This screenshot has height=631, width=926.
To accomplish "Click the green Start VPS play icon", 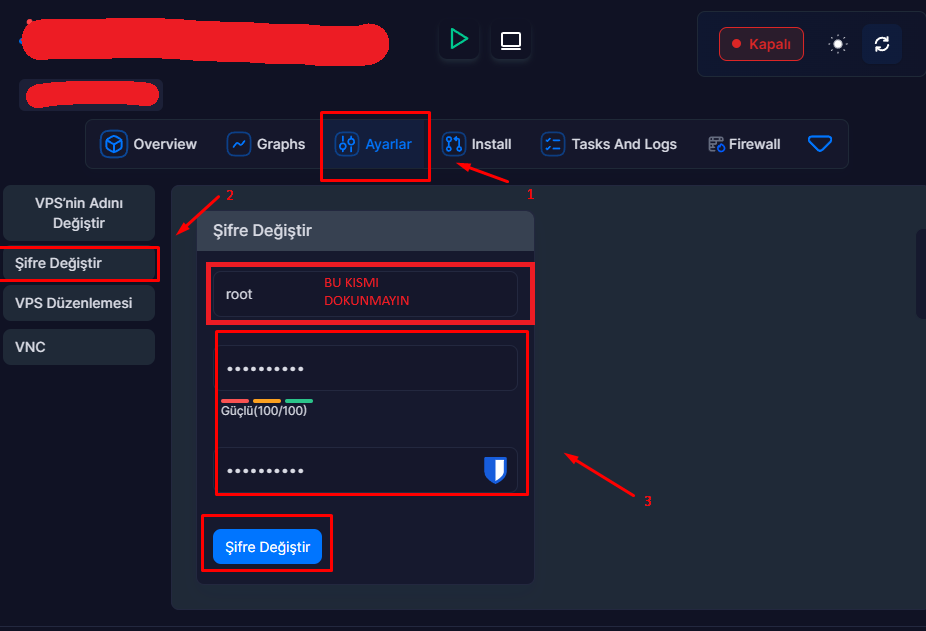I will click(459, 40).
